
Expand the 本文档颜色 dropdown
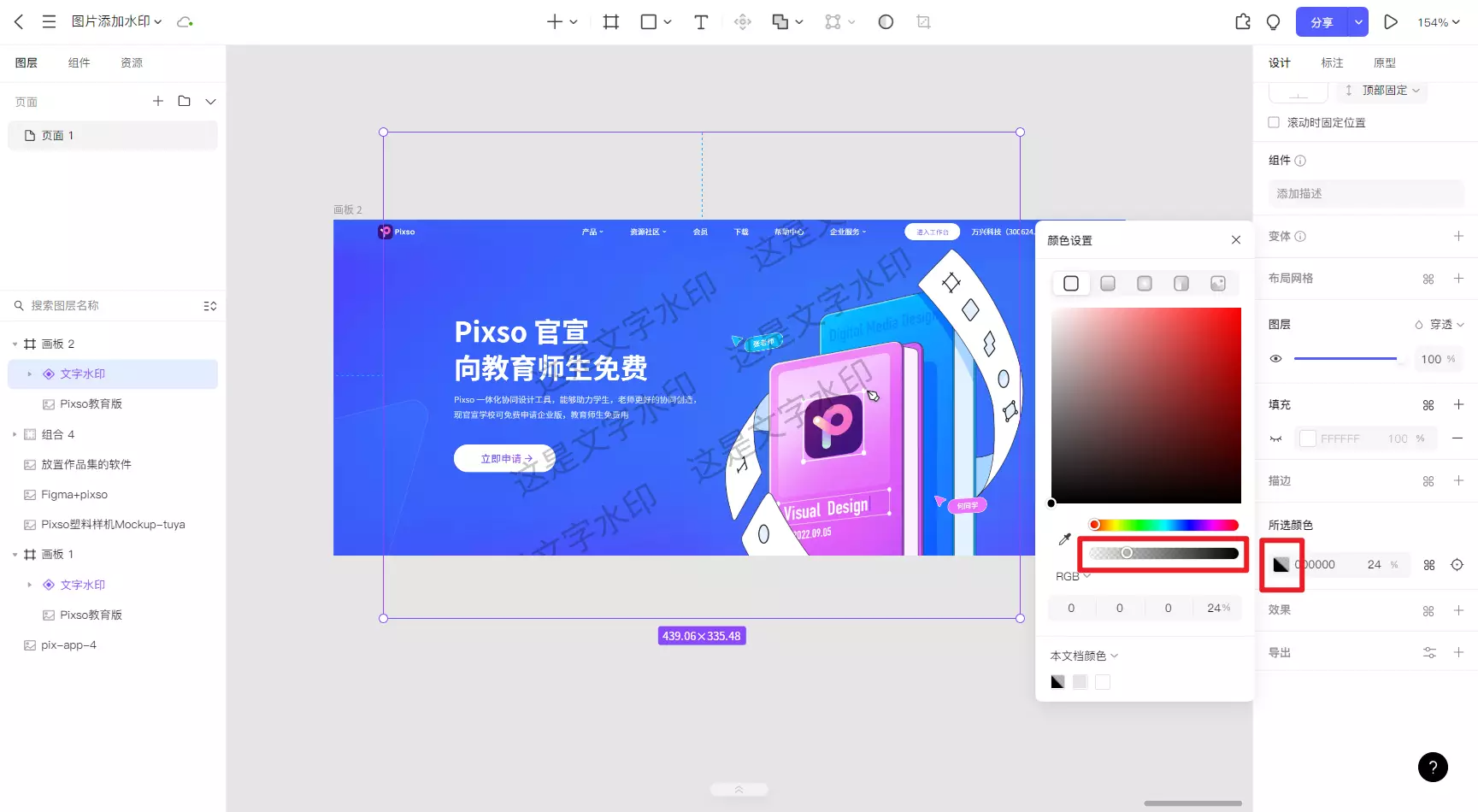coord(1084,656)
